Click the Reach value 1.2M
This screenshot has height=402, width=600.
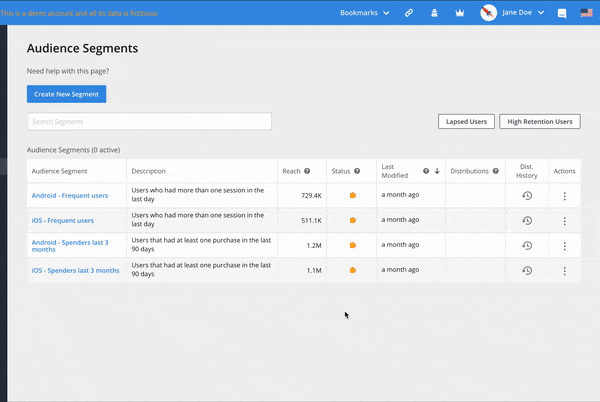point(314,246)
